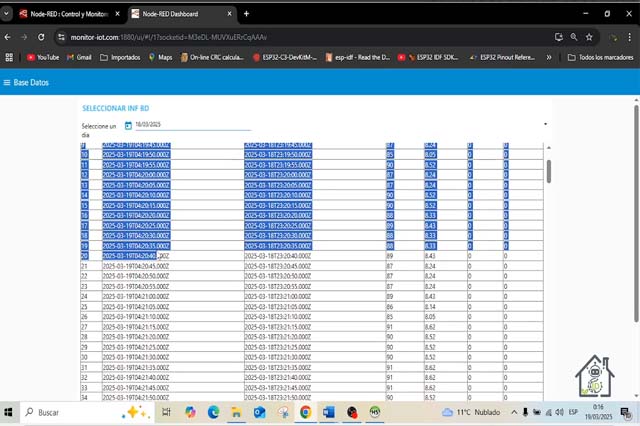Open the Importados bookmarks folder

(120, 58)
